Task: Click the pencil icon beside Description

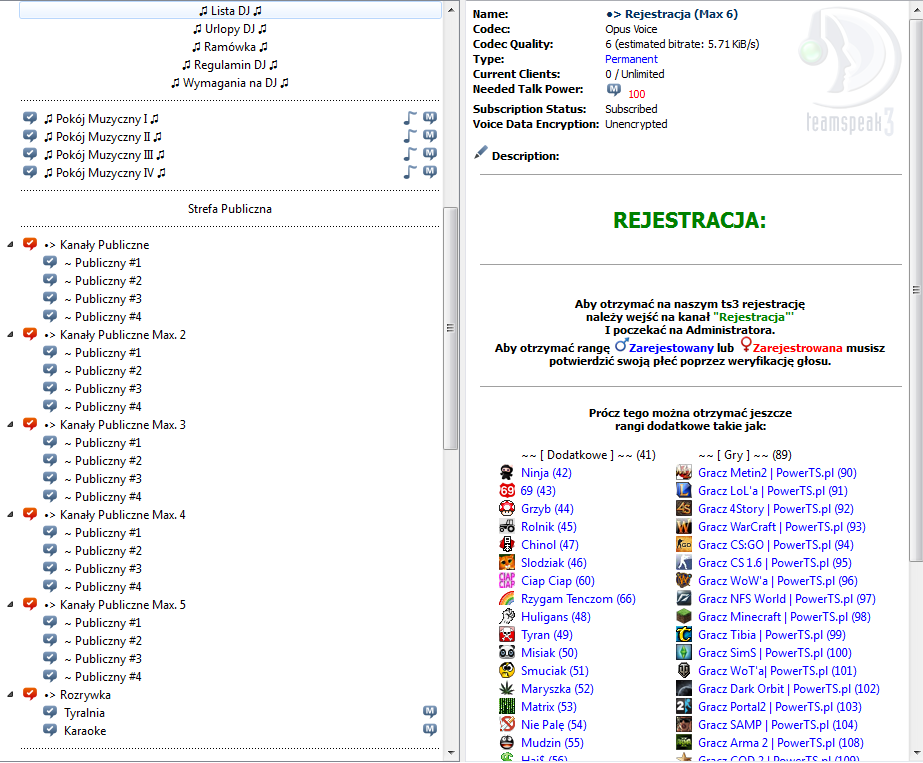Action: (481, 153)
